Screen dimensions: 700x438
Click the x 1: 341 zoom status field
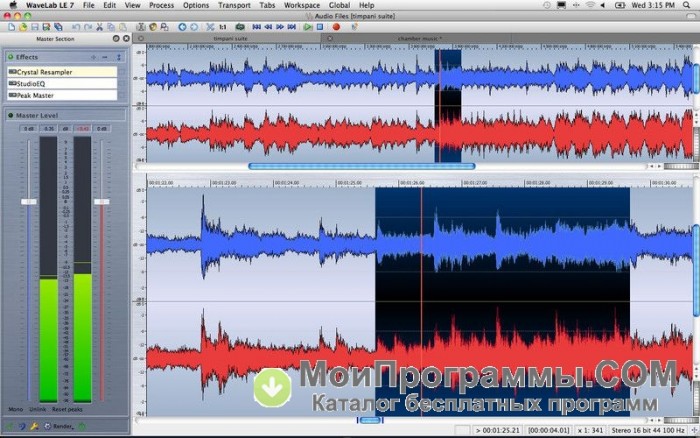pos(590,430)
